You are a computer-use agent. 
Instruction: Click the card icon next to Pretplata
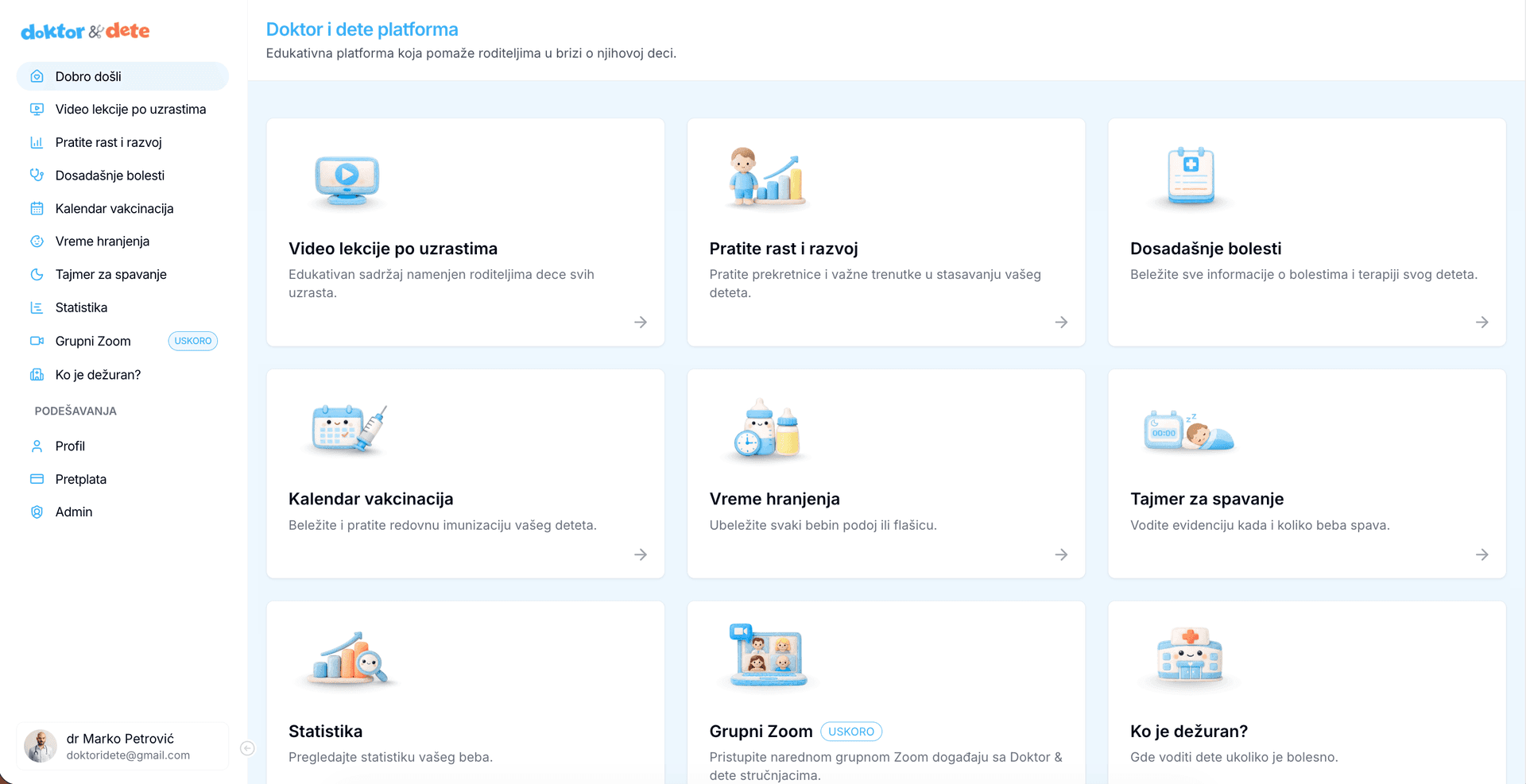pos(37,480)
